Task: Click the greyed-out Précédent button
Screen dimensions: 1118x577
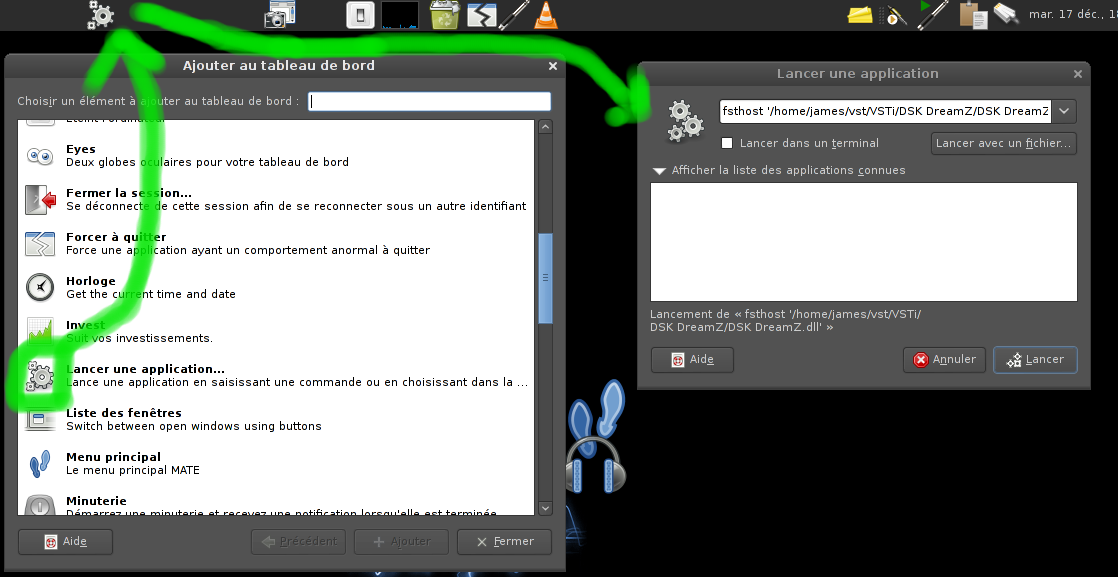Action: [298, 541]
